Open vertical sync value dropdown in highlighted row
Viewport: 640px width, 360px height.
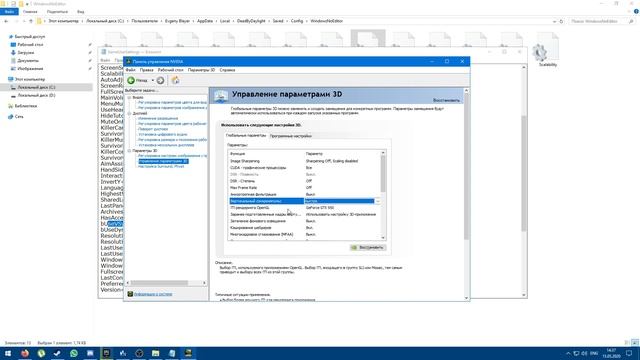point(378,201)
